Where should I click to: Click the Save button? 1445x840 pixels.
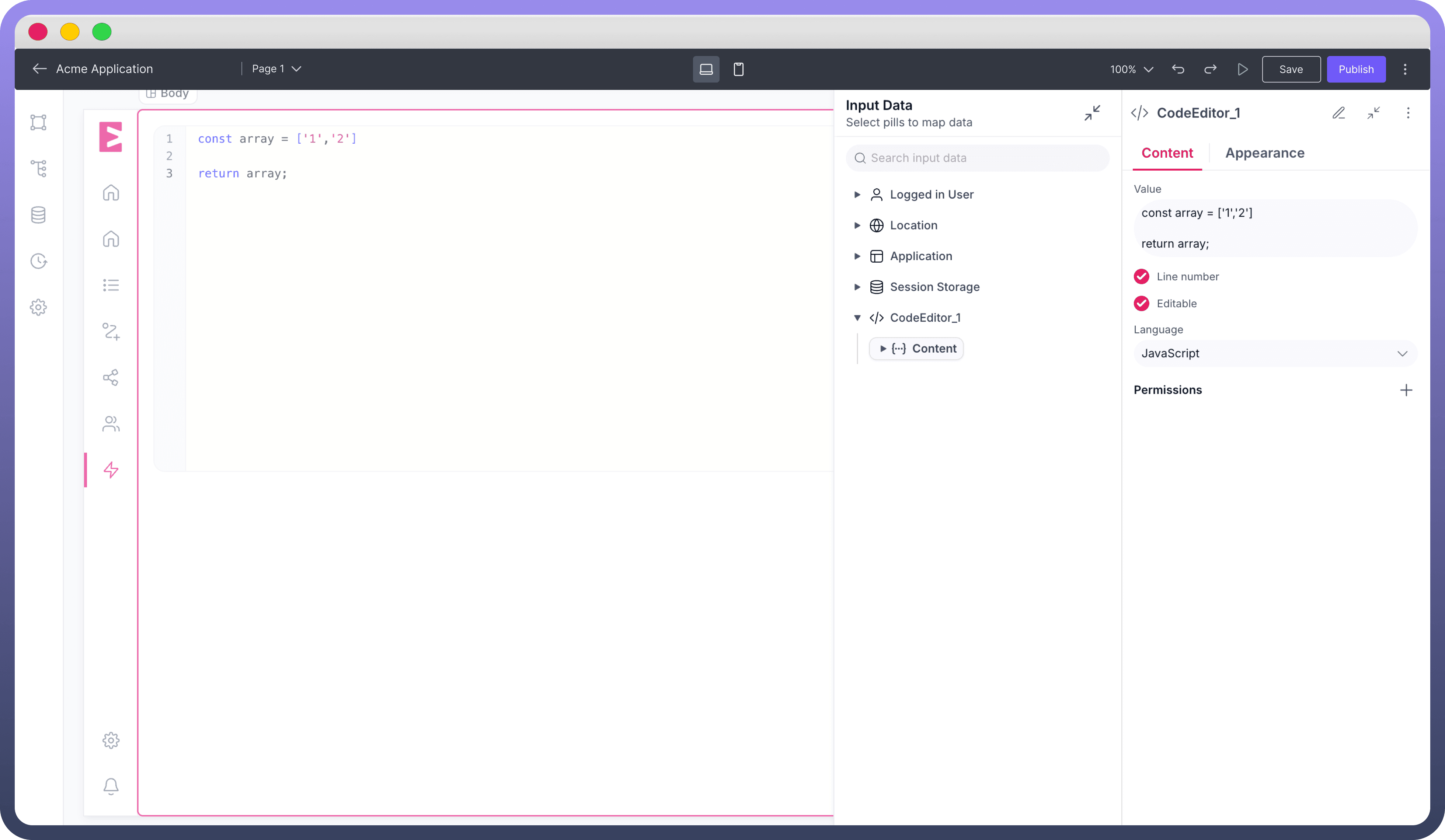(1291, 69)
